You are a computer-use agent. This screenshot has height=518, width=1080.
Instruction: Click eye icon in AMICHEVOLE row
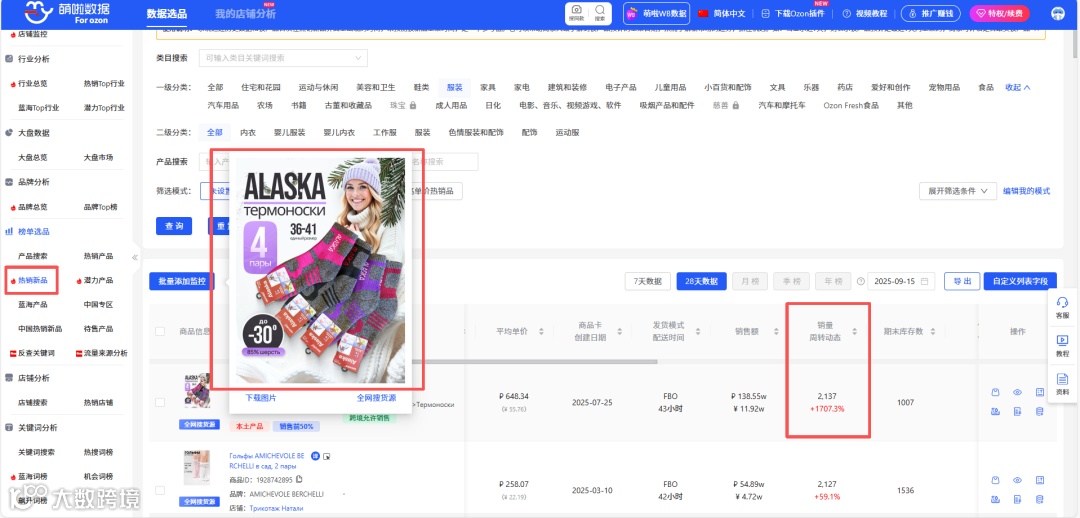[x=1017, y=480]
